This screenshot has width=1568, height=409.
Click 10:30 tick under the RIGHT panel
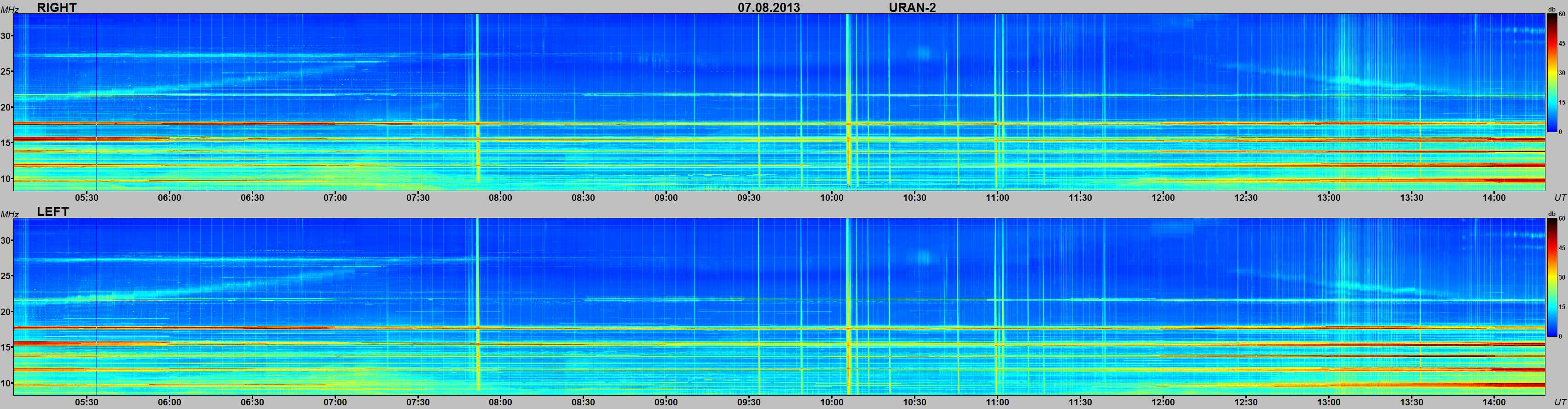click(x=914, y=198)
